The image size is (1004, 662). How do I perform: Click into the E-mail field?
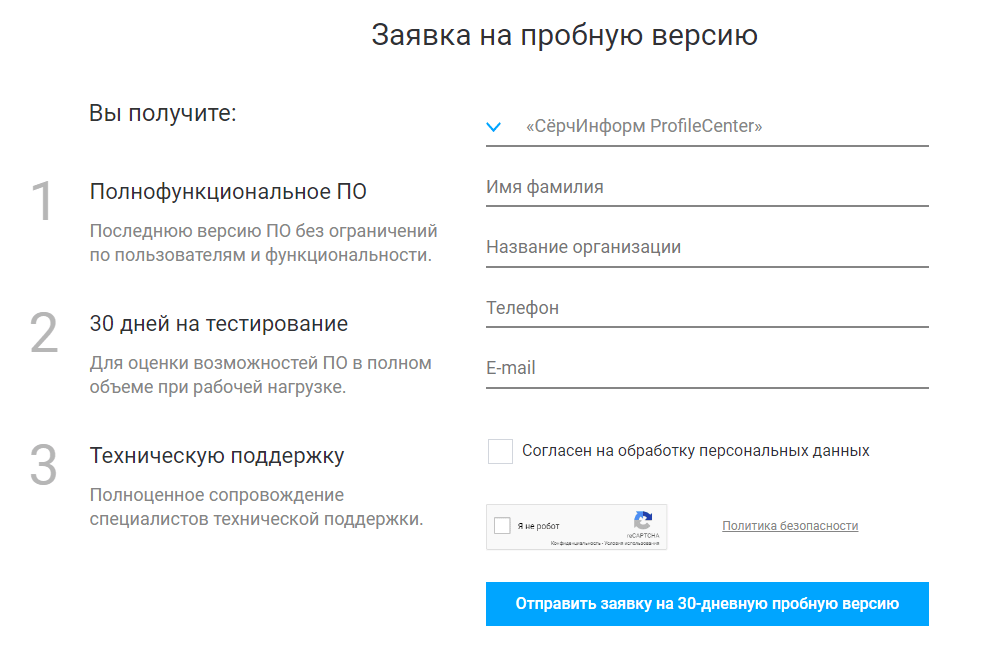(707, 369)
